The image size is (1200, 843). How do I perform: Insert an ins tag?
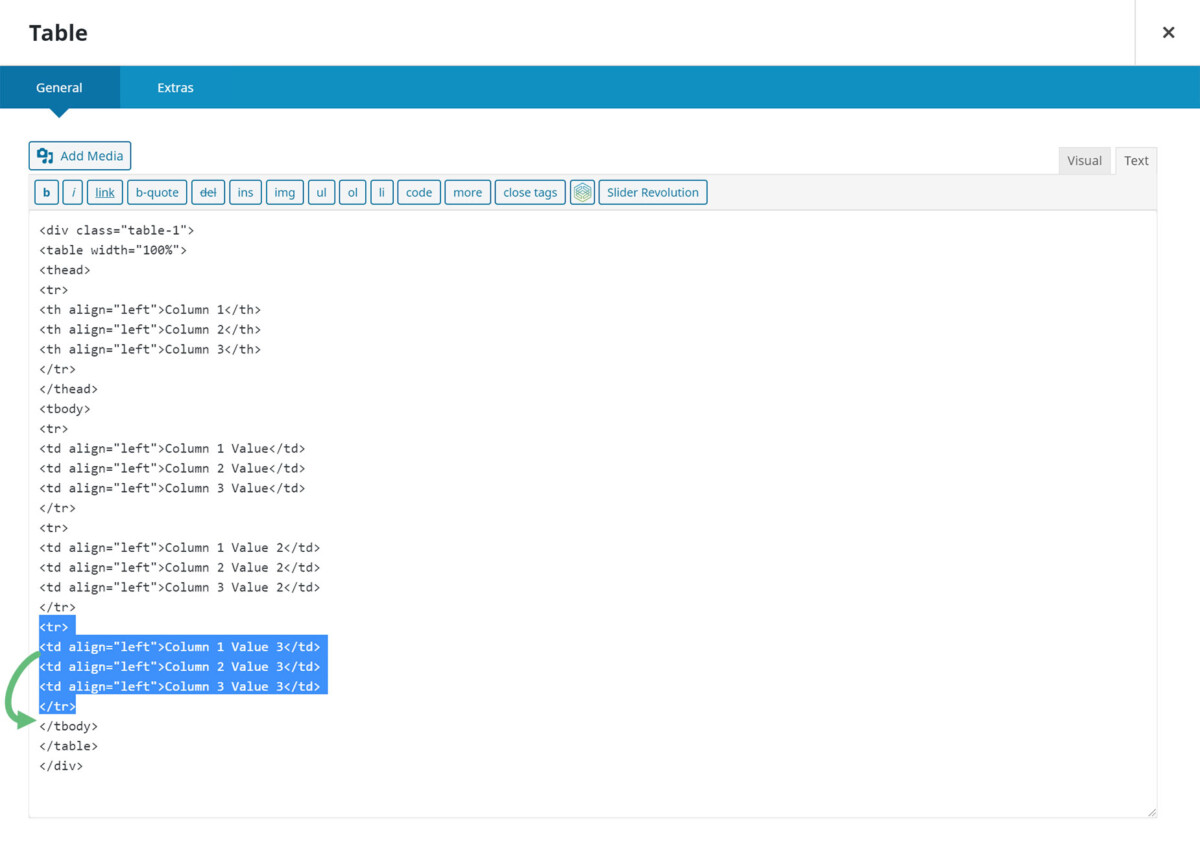click(245, 192)
